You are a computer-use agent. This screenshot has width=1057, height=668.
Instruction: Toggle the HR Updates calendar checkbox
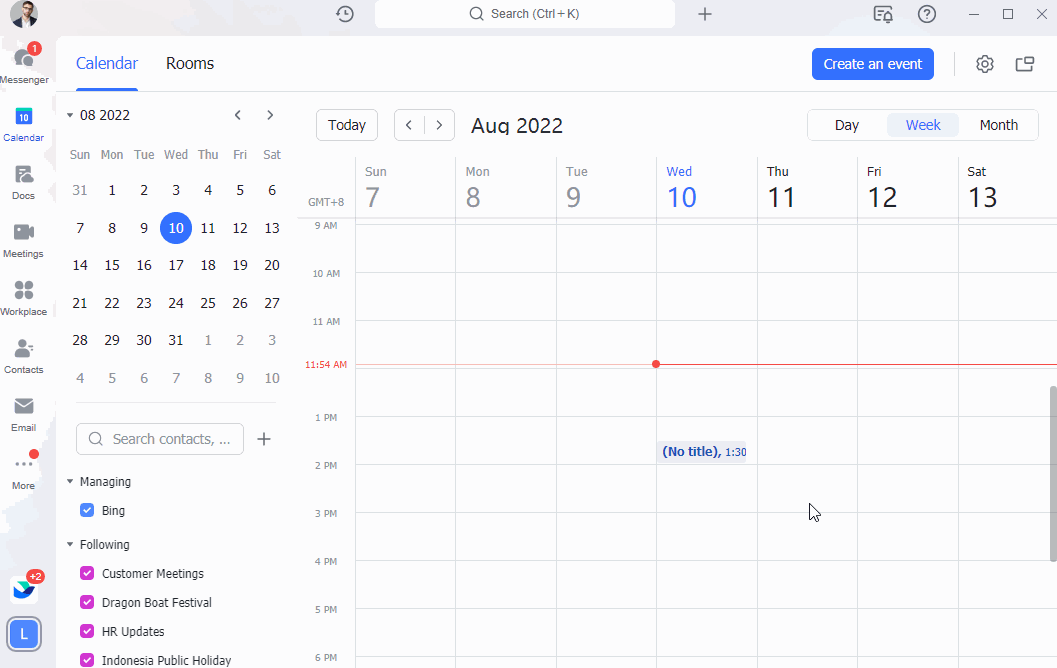(x=87, y=632)
